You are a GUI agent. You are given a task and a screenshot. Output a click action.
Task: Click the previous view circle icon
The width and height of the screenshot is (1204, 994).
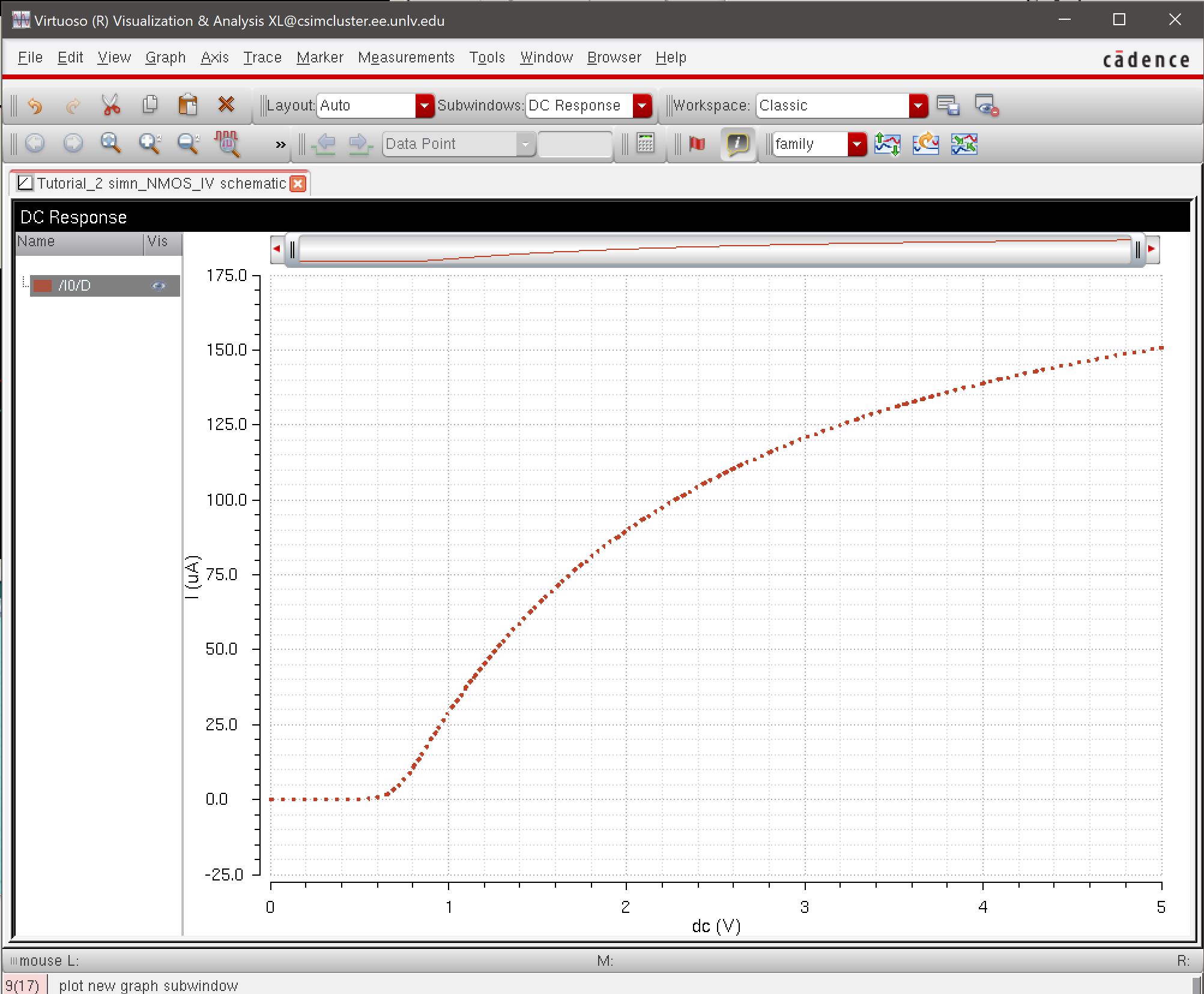coord(35,144)
